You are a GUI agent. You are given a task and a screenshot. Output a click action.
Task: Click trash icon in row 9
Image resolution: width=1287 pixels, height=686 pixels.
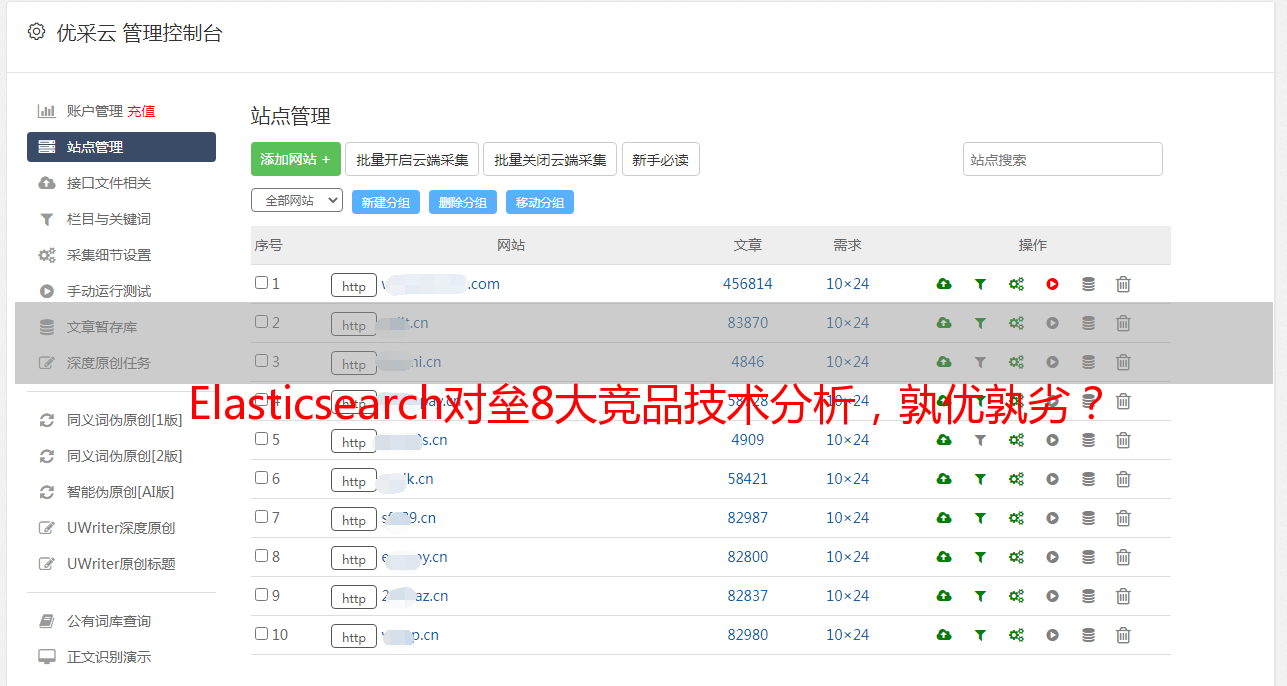click(x=1123, y=596)
